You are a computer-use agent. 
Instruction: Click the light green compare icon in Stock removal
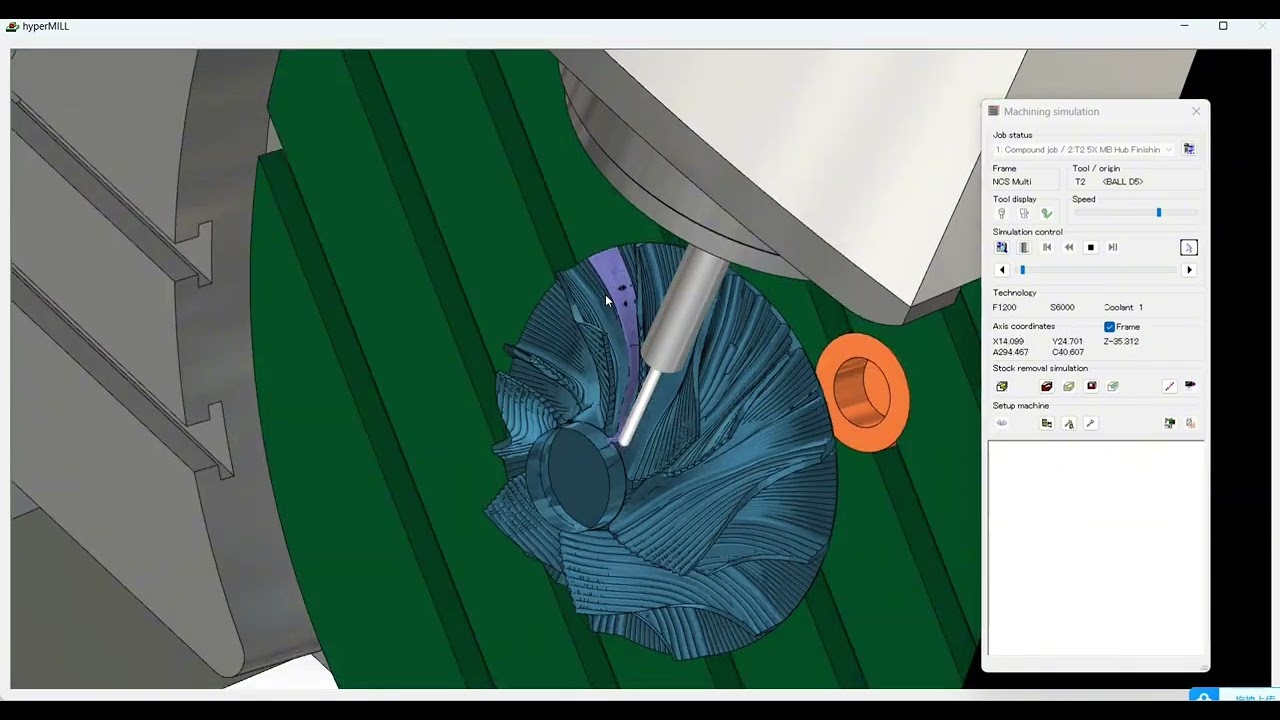coord(1113,386)
